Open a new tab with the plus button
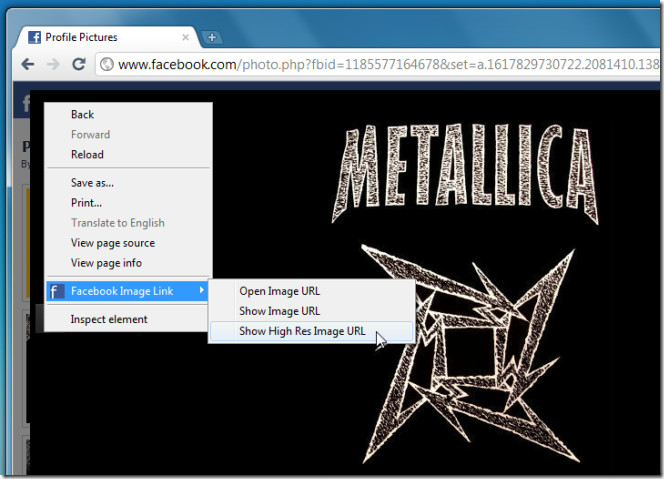Screen dimensions: 664x479 (212, 38)
